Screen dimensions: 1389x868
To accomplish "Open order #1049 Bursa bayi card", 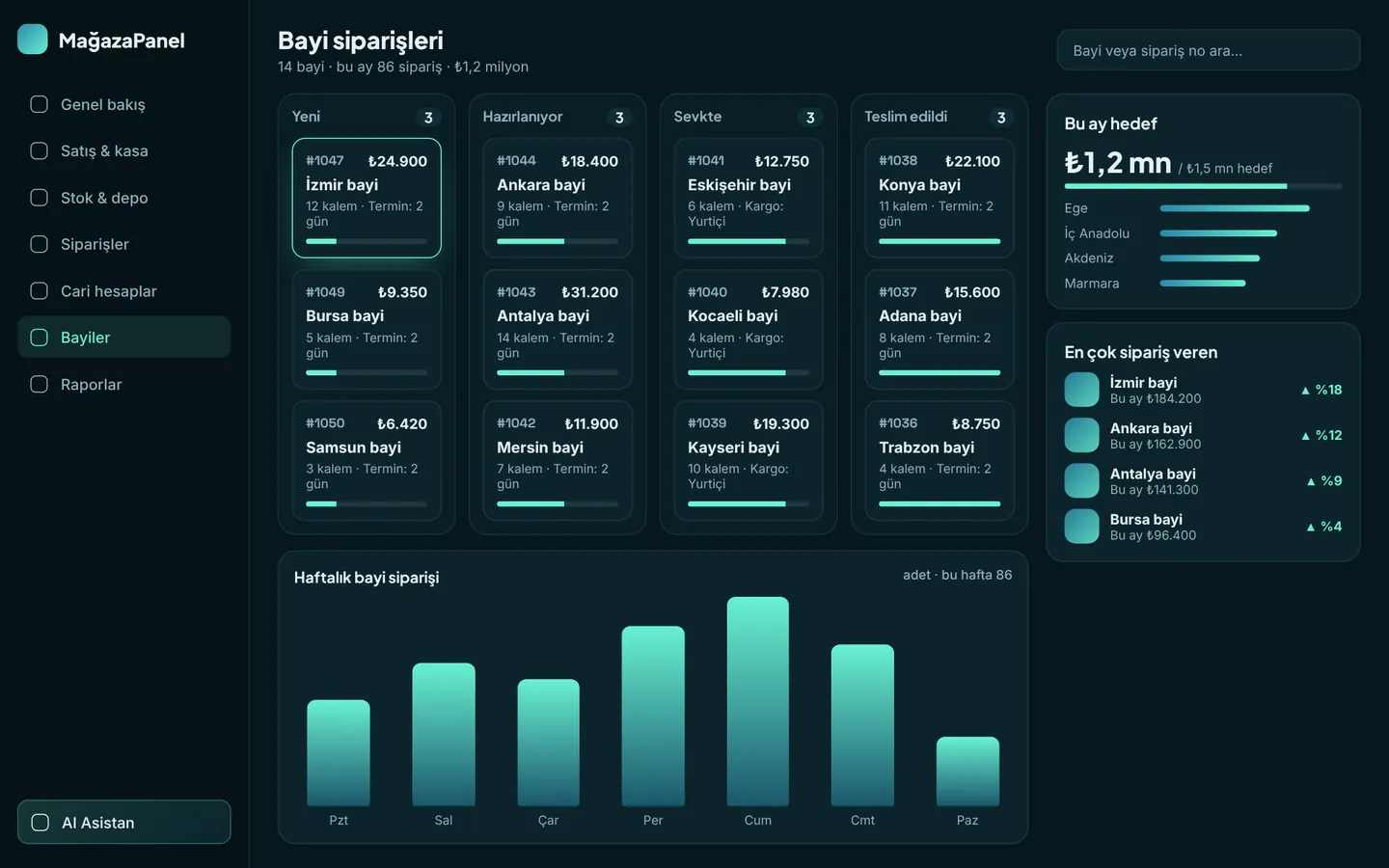I will pyautogui.click(x=367, y=329).
